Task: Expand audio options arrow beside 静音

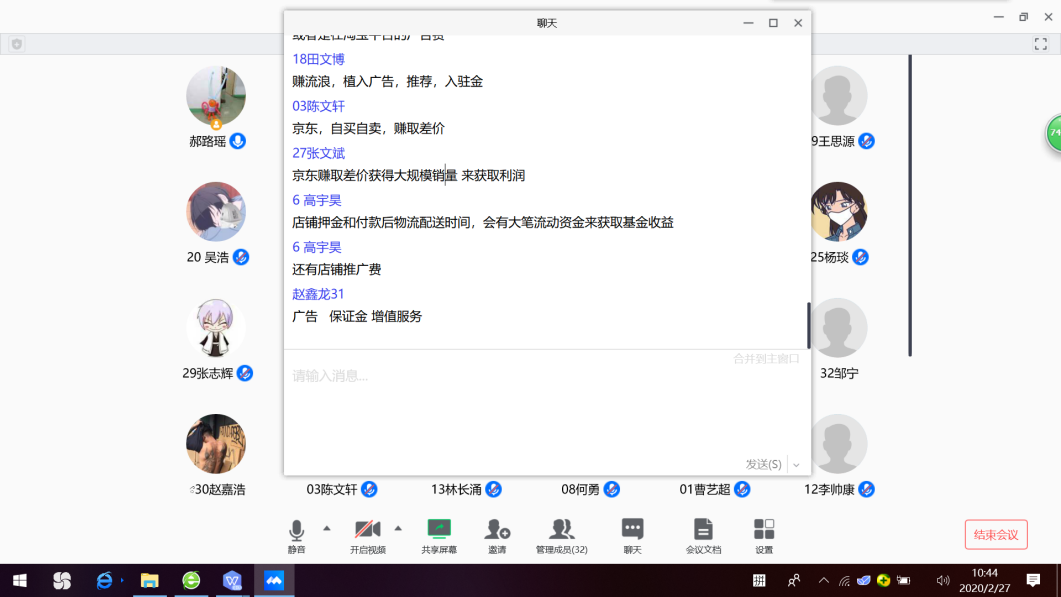Action: pos(326,527)
